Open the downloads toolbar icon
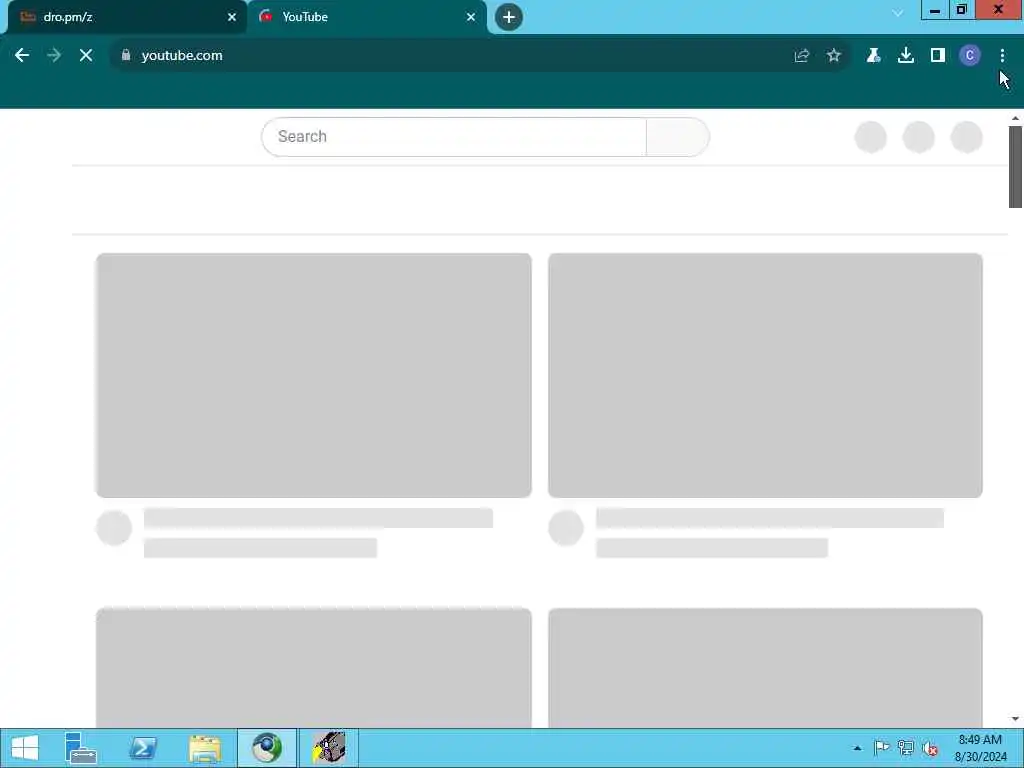The image size is (1024, 768). point(906,56)
